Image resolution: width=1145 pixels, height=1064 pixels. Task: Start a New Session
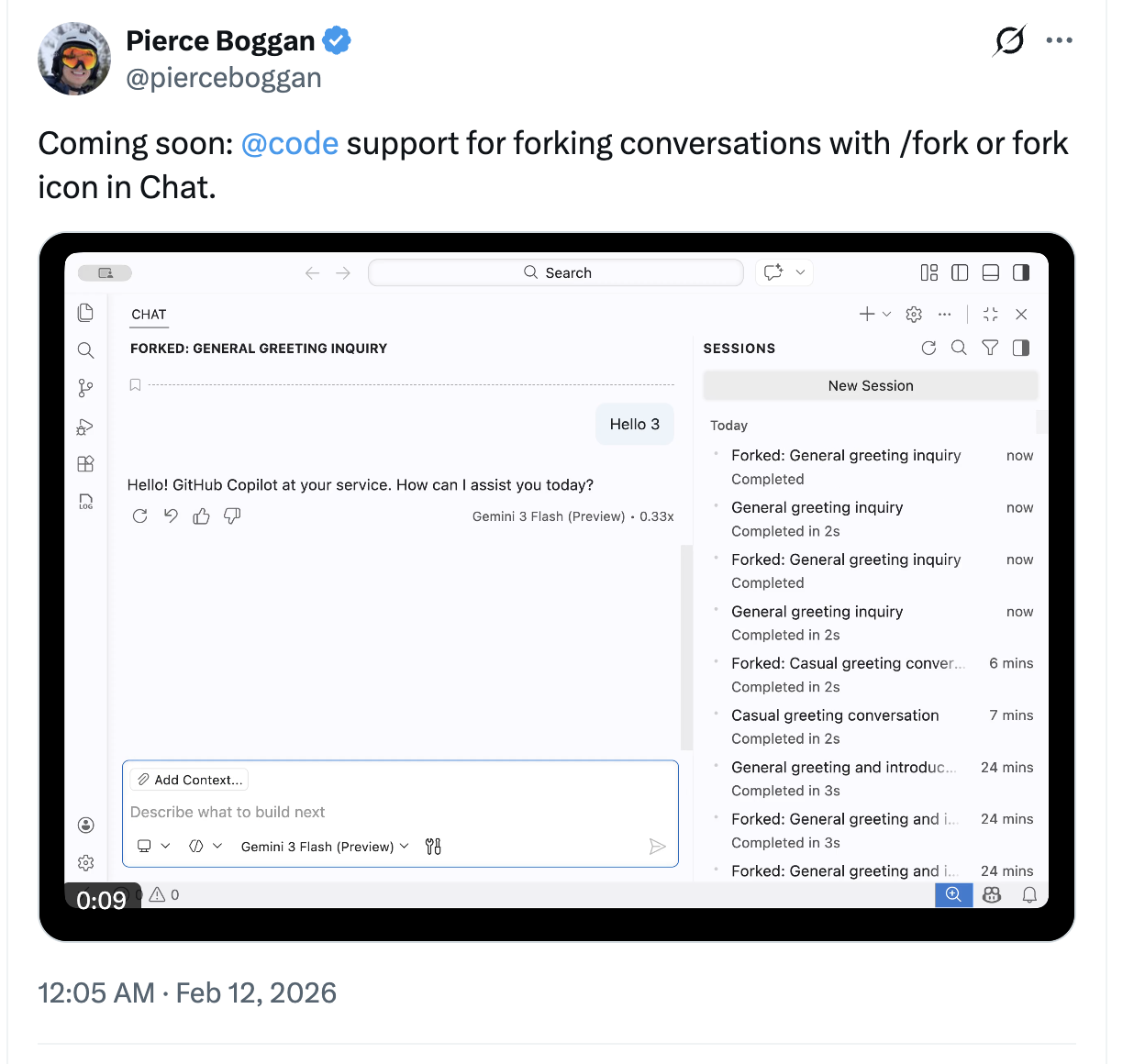870,385
